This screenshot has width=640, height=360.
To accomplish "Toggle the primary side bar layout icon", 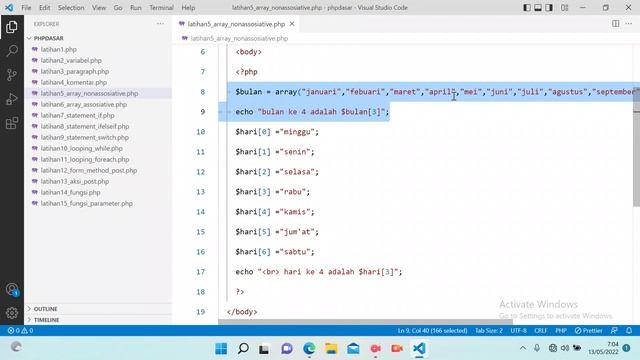I will [x=527, y=7].
